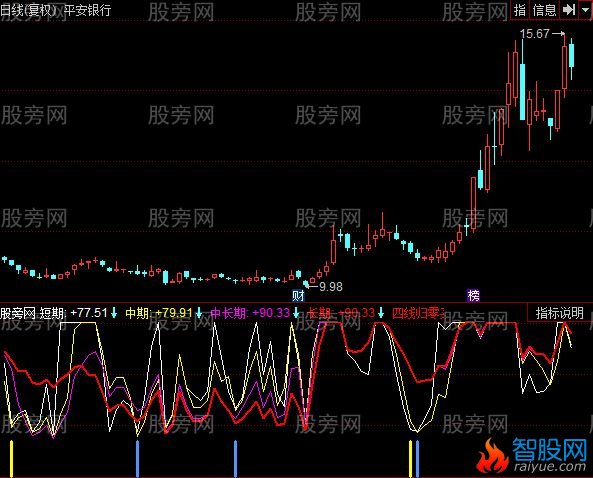Image resolution: width=593 pixels, height=478 pixels.
Task: Expand the top-right dropdown triangle
Action: click(x=585, y=10)
